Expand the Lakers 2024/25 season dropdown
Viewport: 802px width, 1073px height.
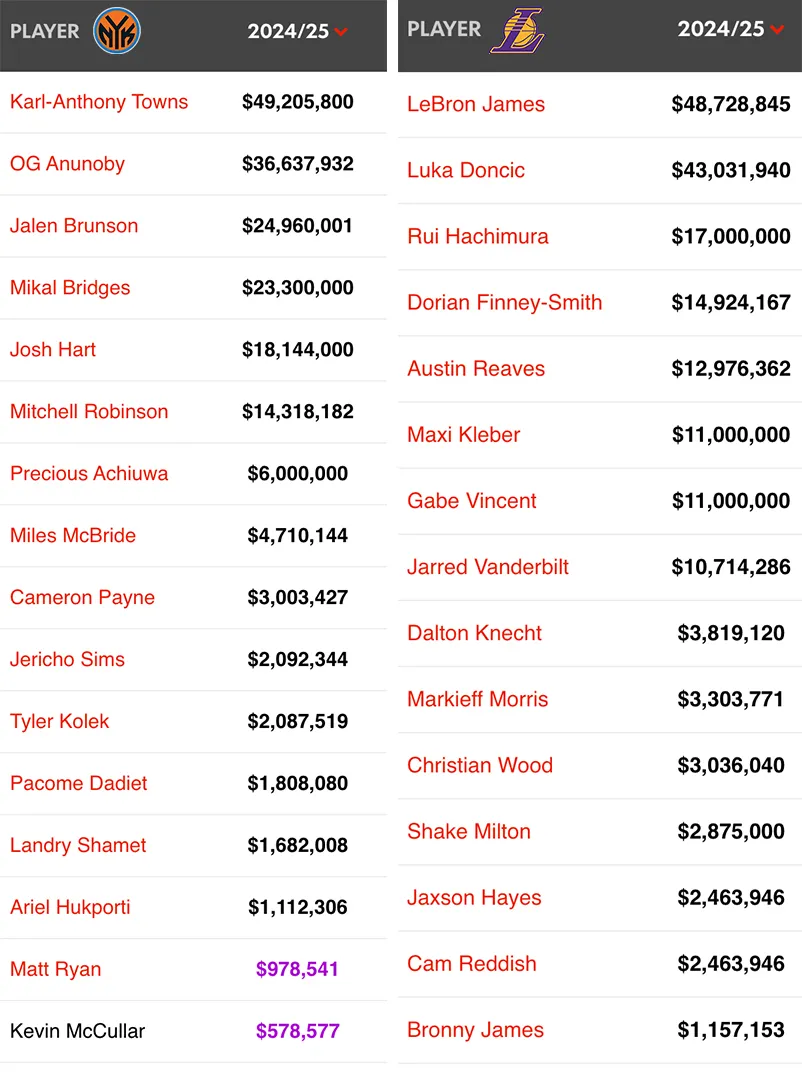click(777, 29)
